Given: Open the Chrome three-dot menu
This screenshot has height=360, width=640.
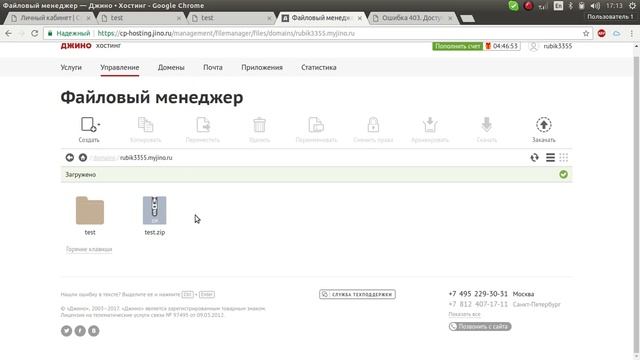Looking at the screenshot, I should coord(631,33).
